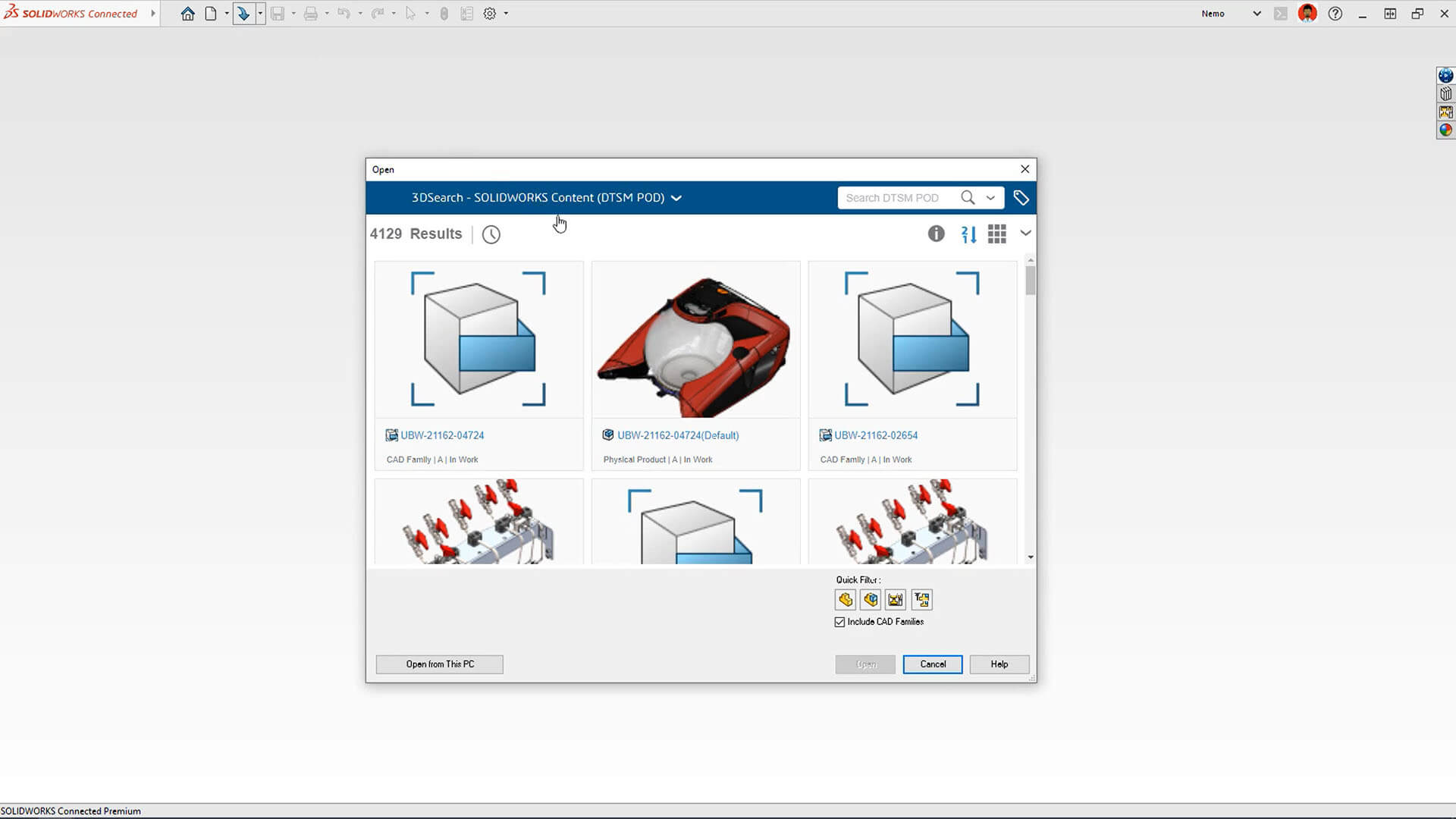Click the results scrollbar up arrow
Screen dimensions: 1456x819
pyautogui.click(x=1031, y=260)
